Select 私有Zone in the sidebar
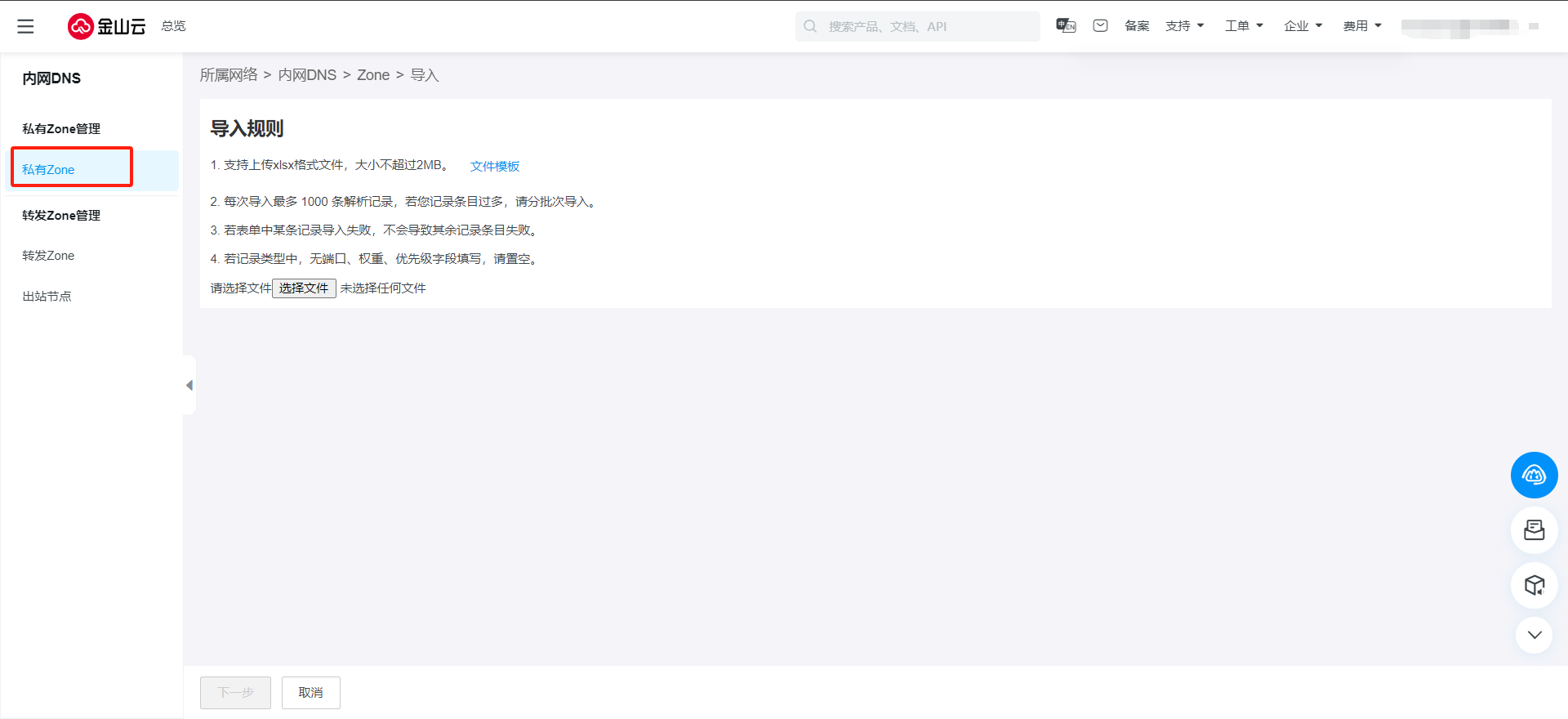 point(48,170)
